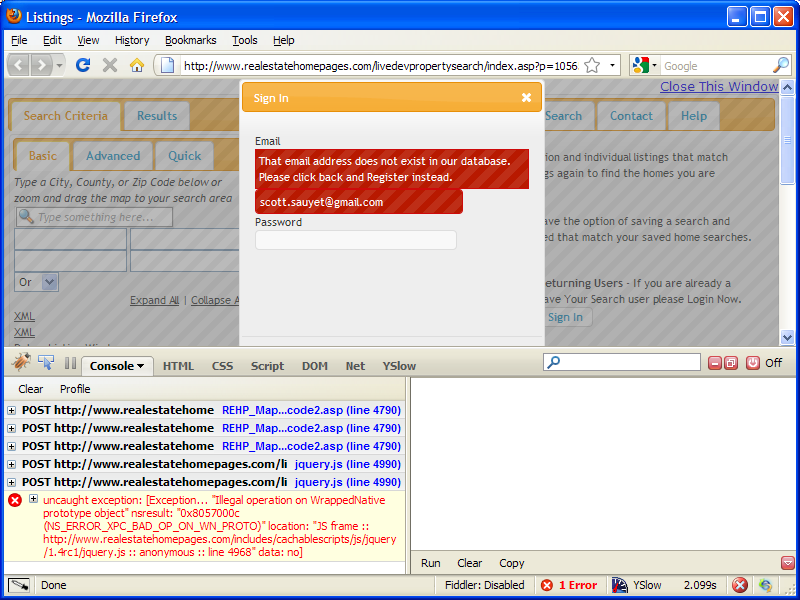Reload the page with the refresh icon
The image size is (800, 600).
coord(83,65)
